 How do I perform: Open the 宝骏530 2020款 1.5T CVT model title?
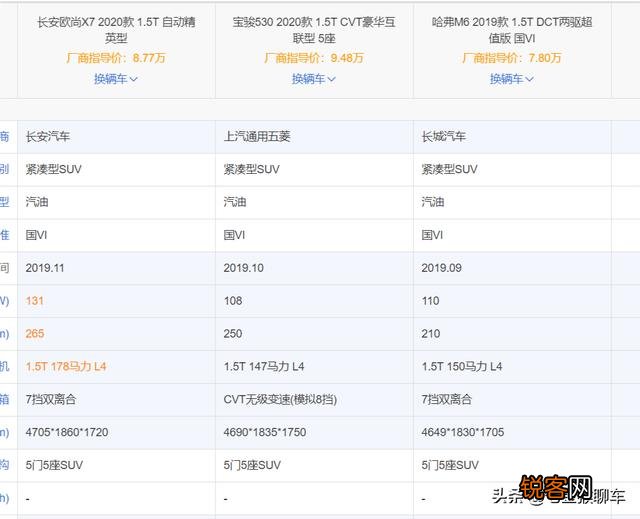pos(314,30)
